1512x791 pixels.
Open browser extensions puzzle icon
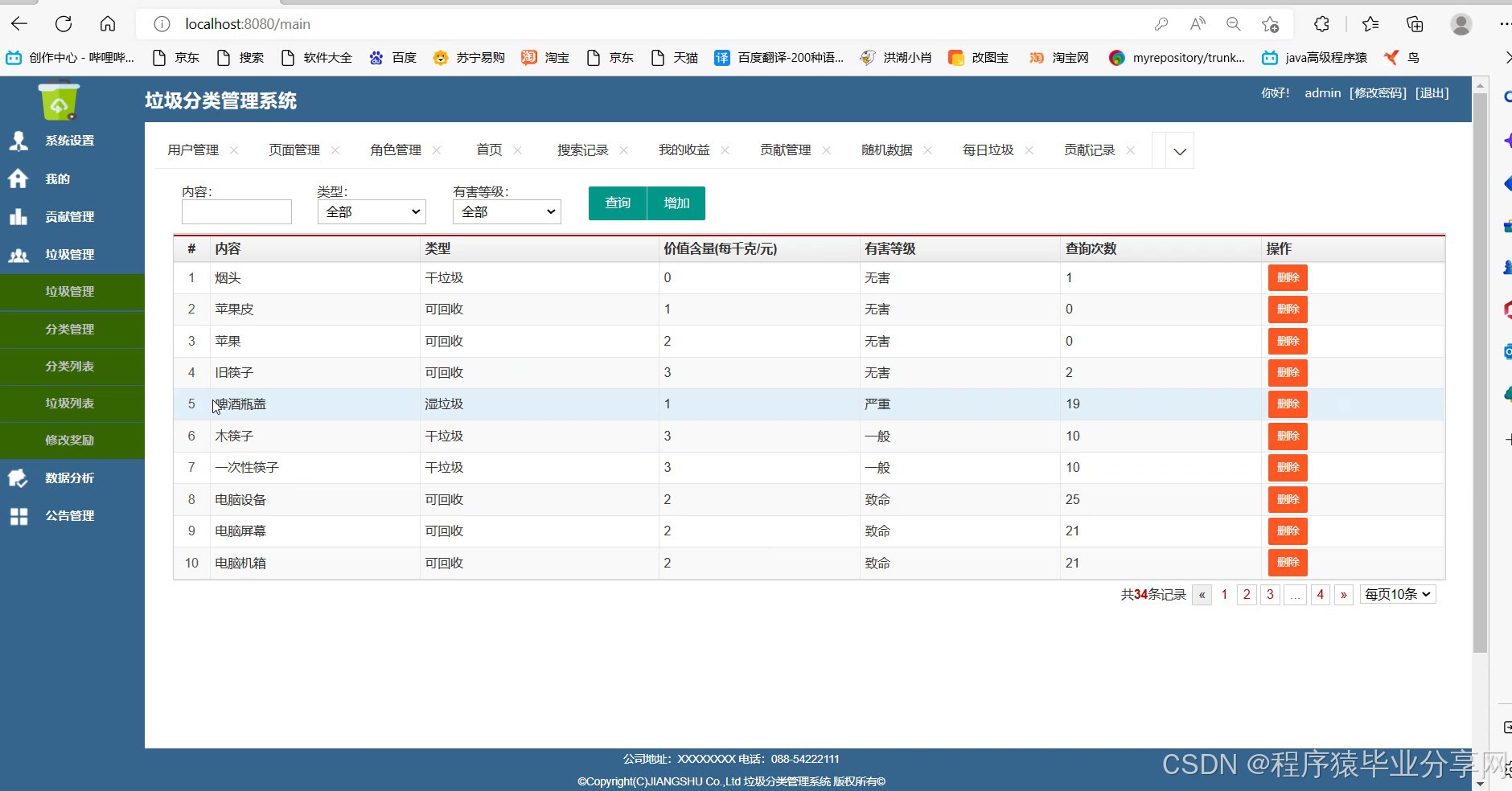[1321, 24]
